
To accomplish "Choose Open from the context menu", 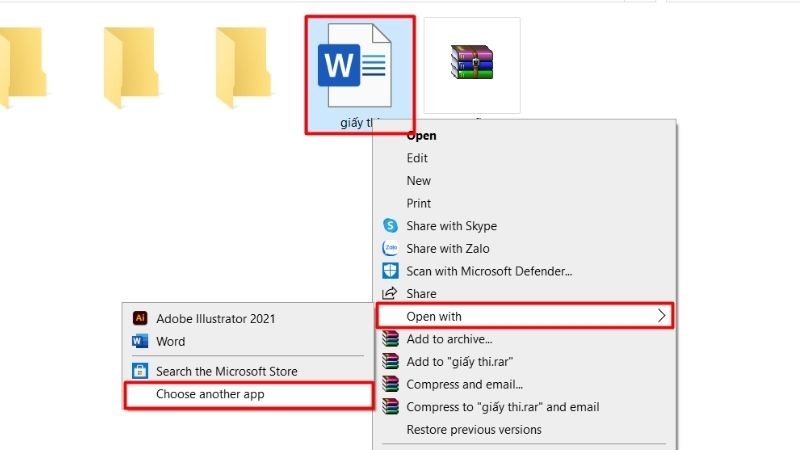I will (x=421, y=135).
